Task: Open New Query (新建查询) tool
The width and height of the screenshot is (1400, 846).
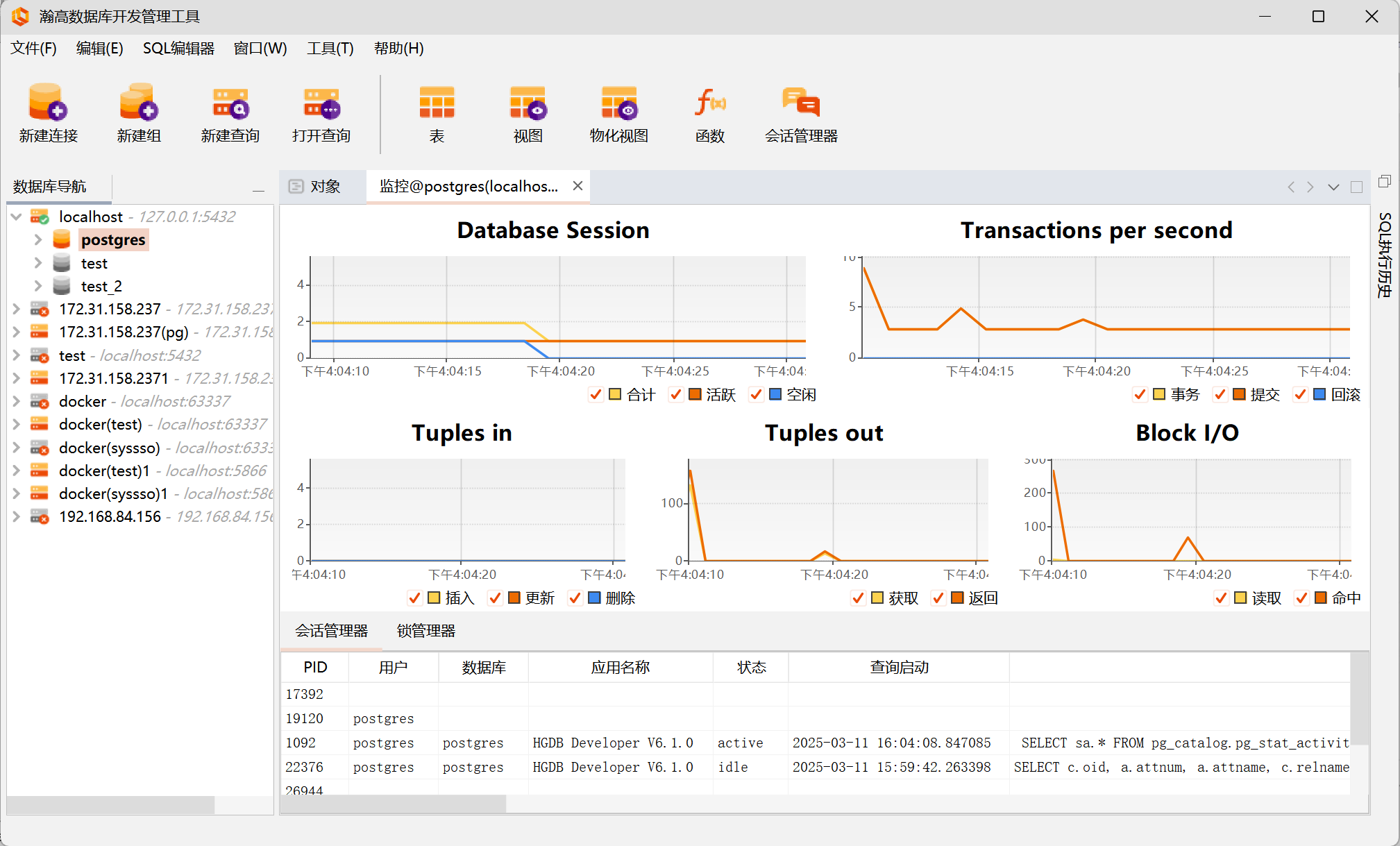Action: pyautogui.click(x=230, y=102)
